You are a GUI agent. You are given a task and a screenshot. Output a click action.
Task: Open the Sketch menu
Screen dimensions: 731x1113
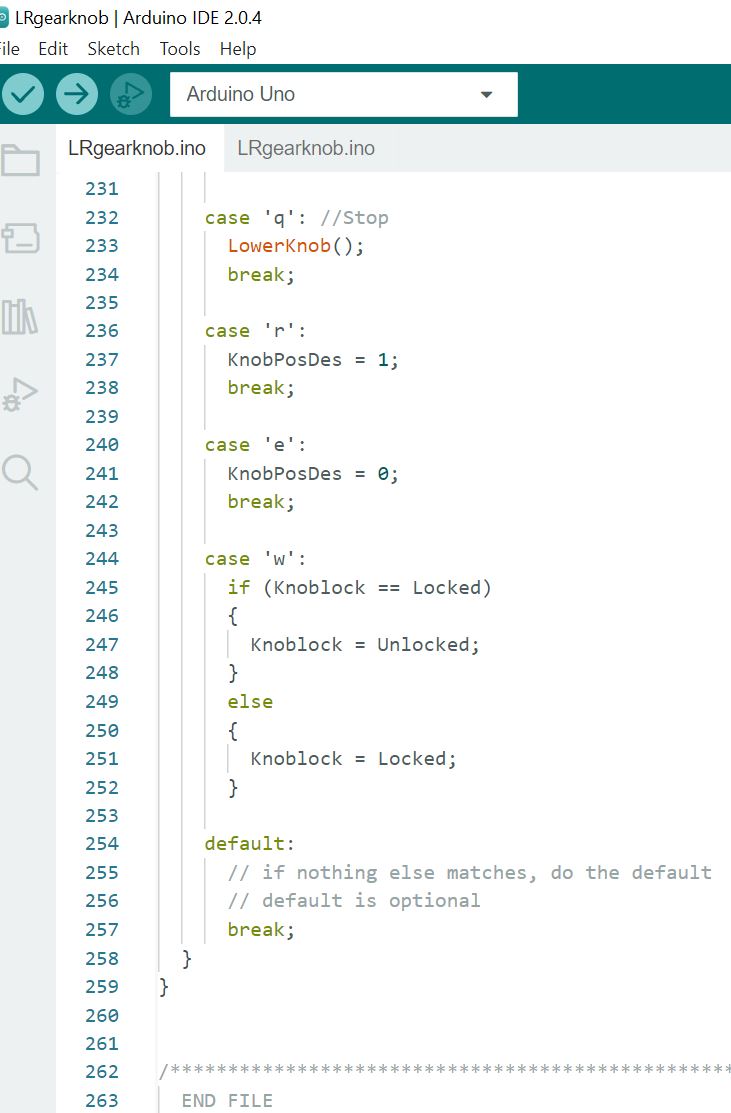(x=113, y=48)
